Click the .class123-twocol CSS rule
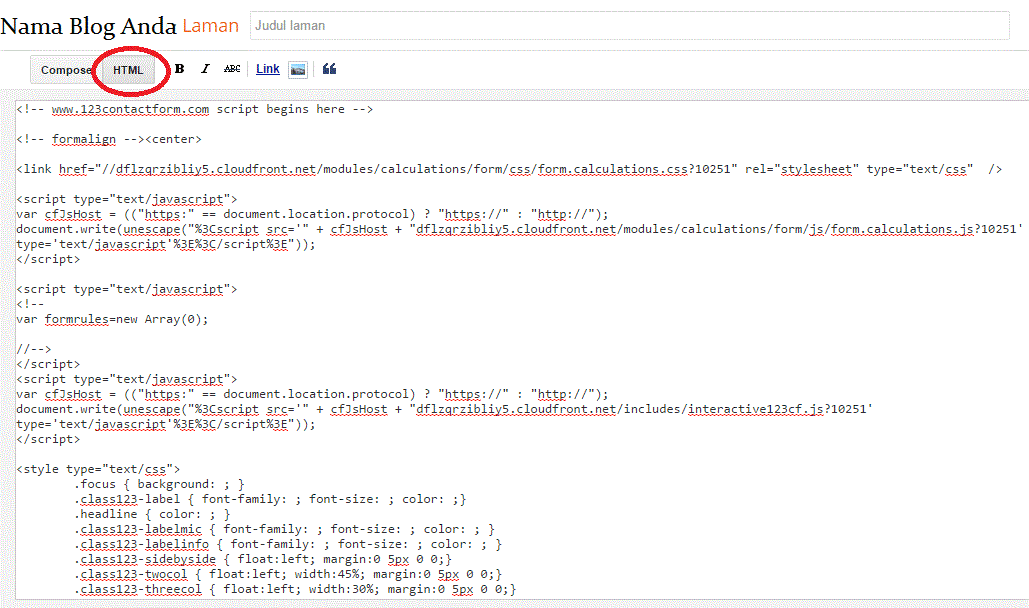The height and width of the screenshot is (608, 1029). point(288,575)
